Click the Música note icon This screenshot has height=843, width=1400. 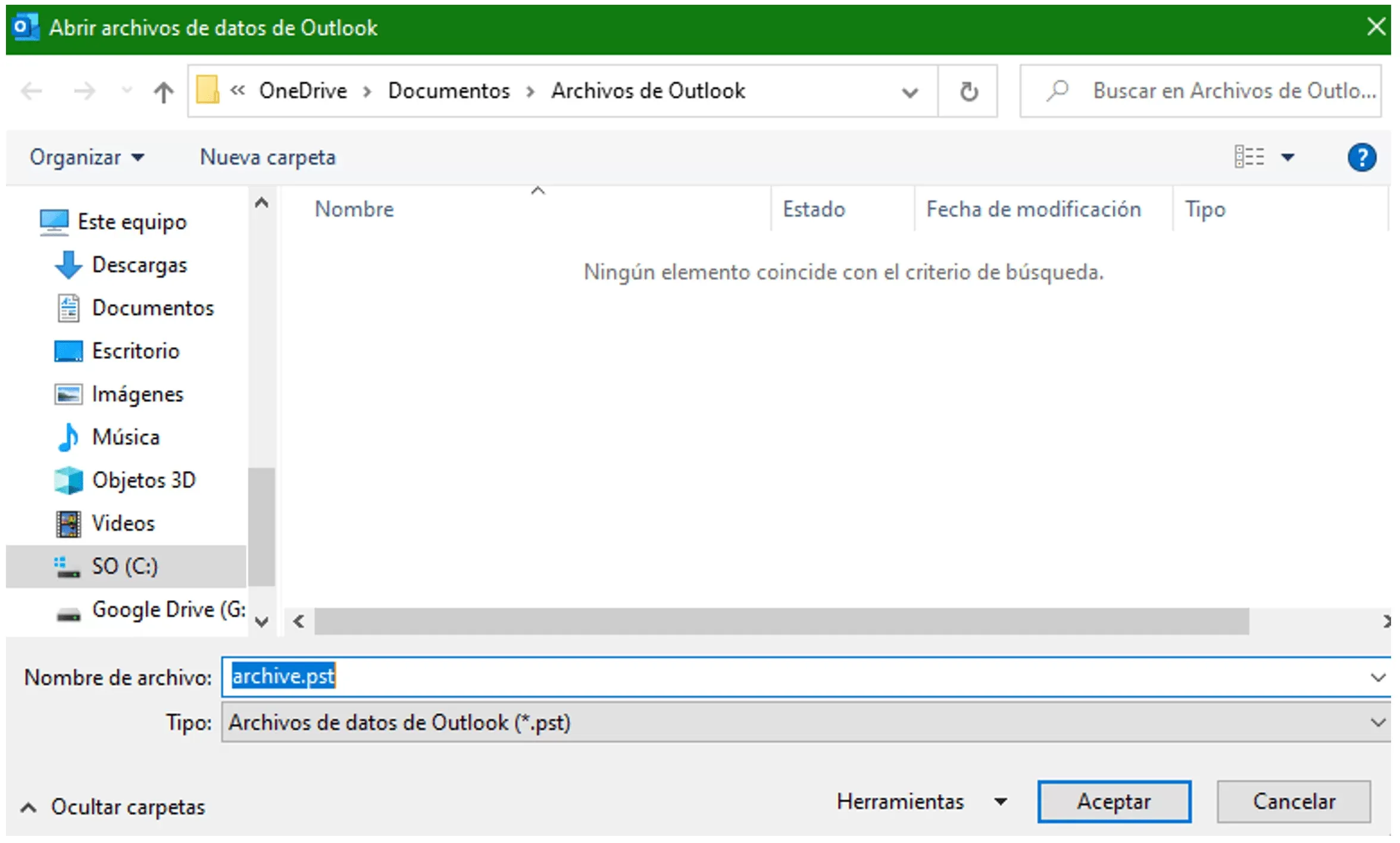click(x=68, y=438)
